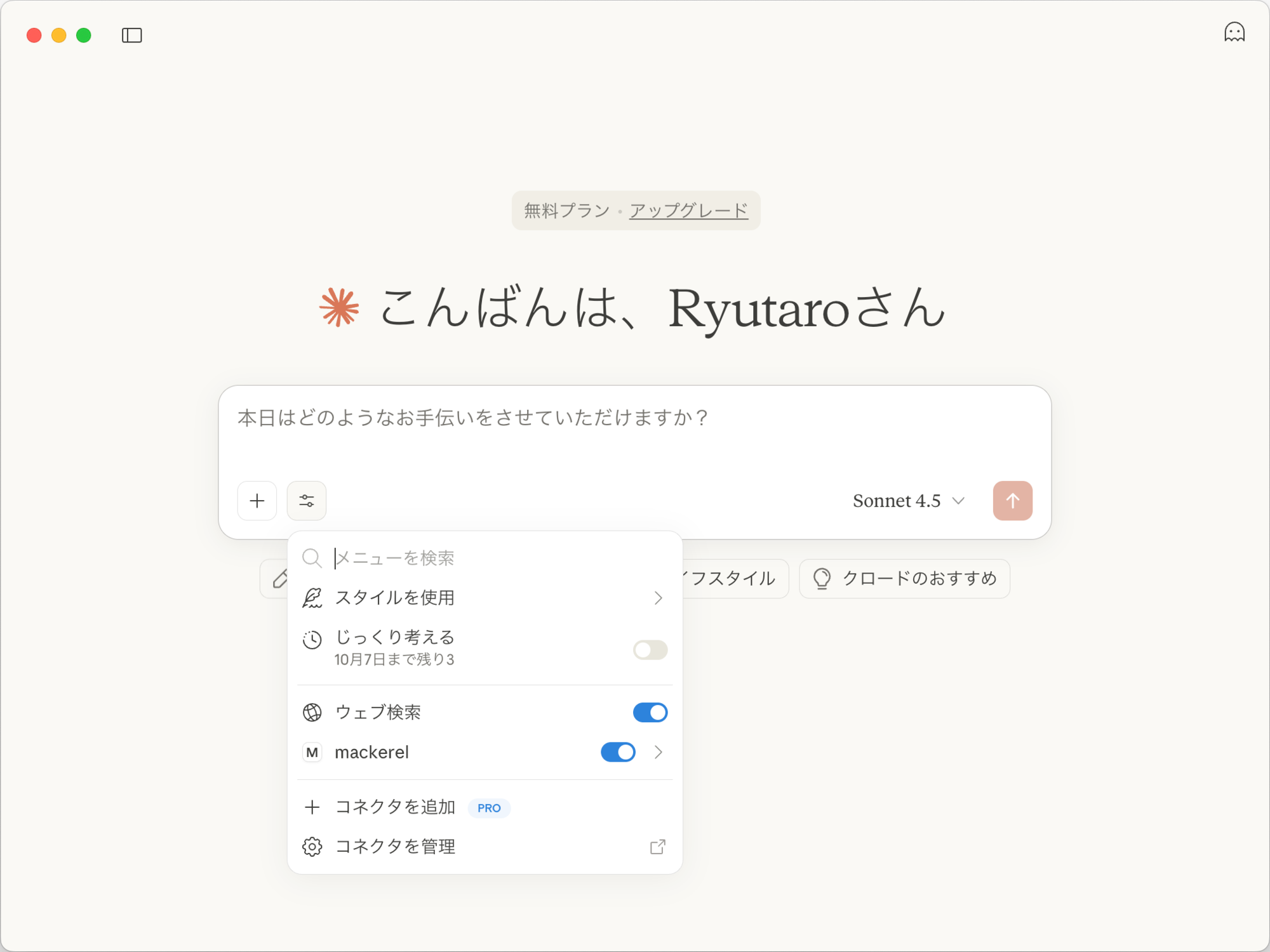Open the Sonnet 4.5 model dropdown
This screenshot has width=1270, height=952.
(908, 501)
